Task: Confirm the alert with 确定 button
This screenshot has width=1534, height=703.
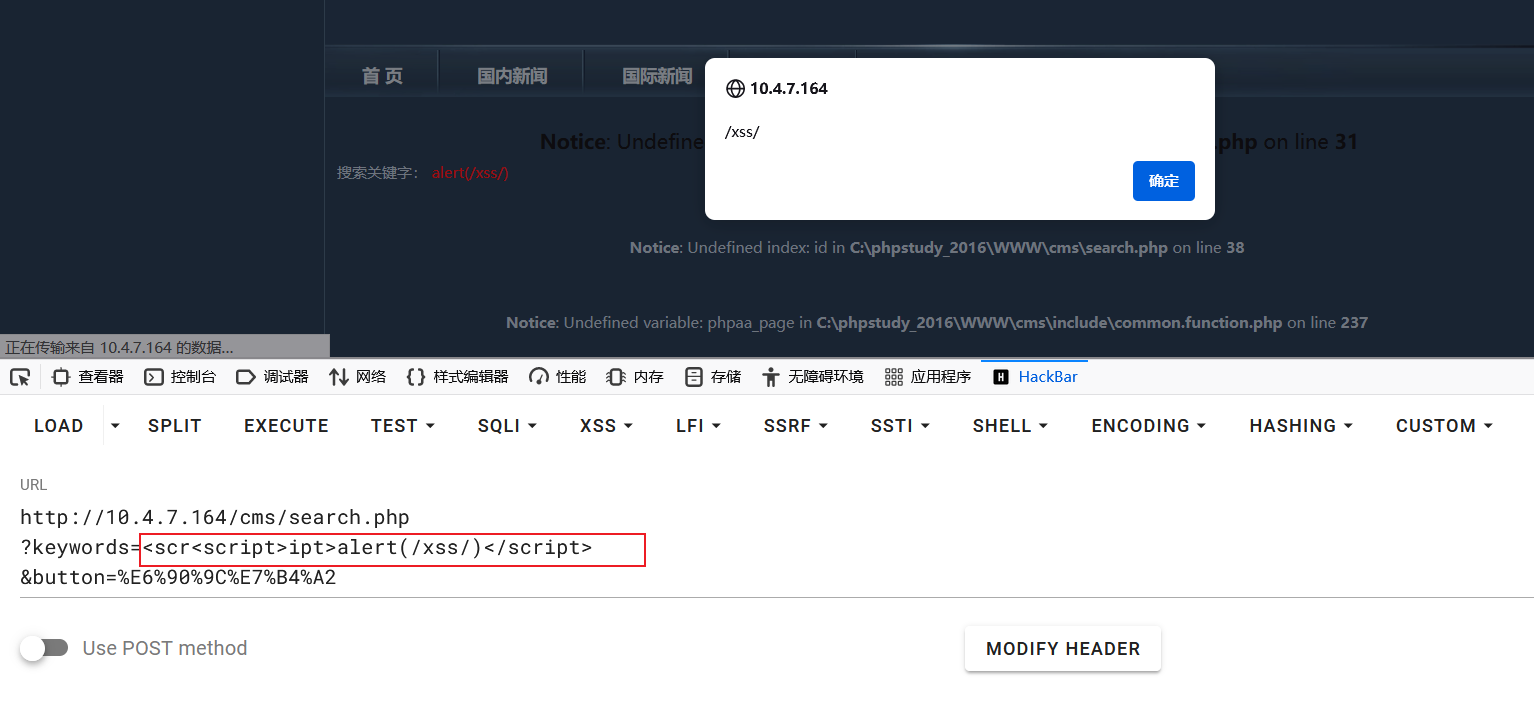Action: 1164,181
